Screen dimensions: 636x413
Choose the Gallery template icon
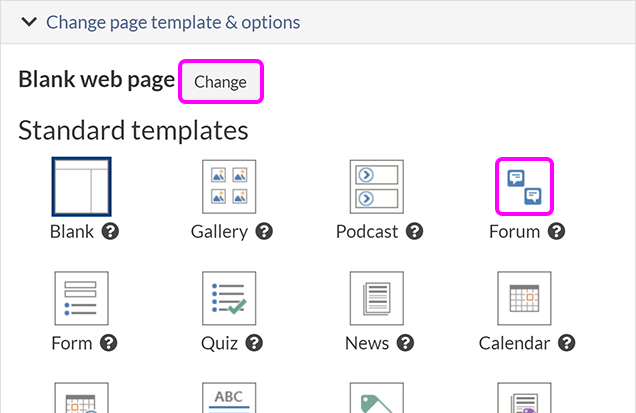click(x=225, y=187)
